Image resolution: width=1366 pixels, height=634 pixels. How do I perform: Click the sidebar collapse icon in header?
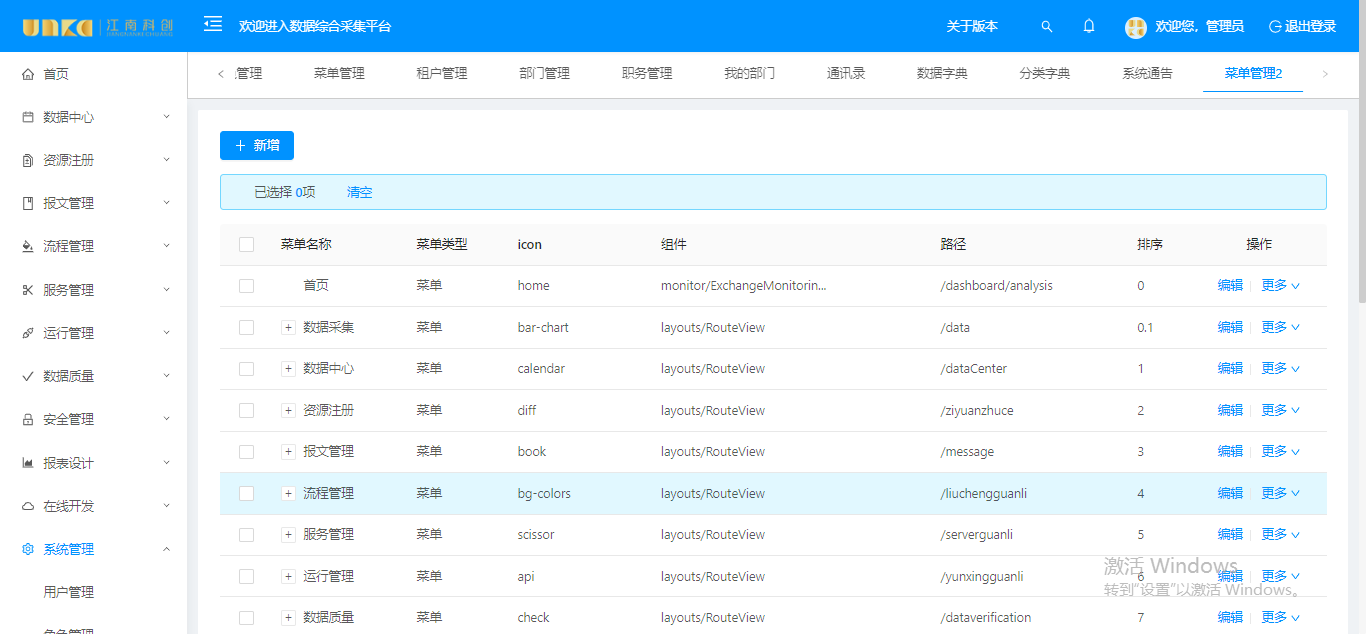point(213,24)
